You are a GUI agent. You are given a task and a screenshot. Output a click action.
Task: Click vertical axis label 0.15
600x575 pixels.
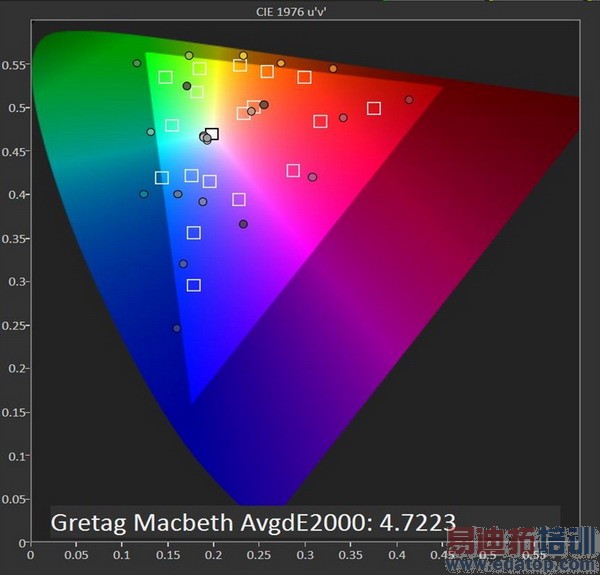pos(13,413)
